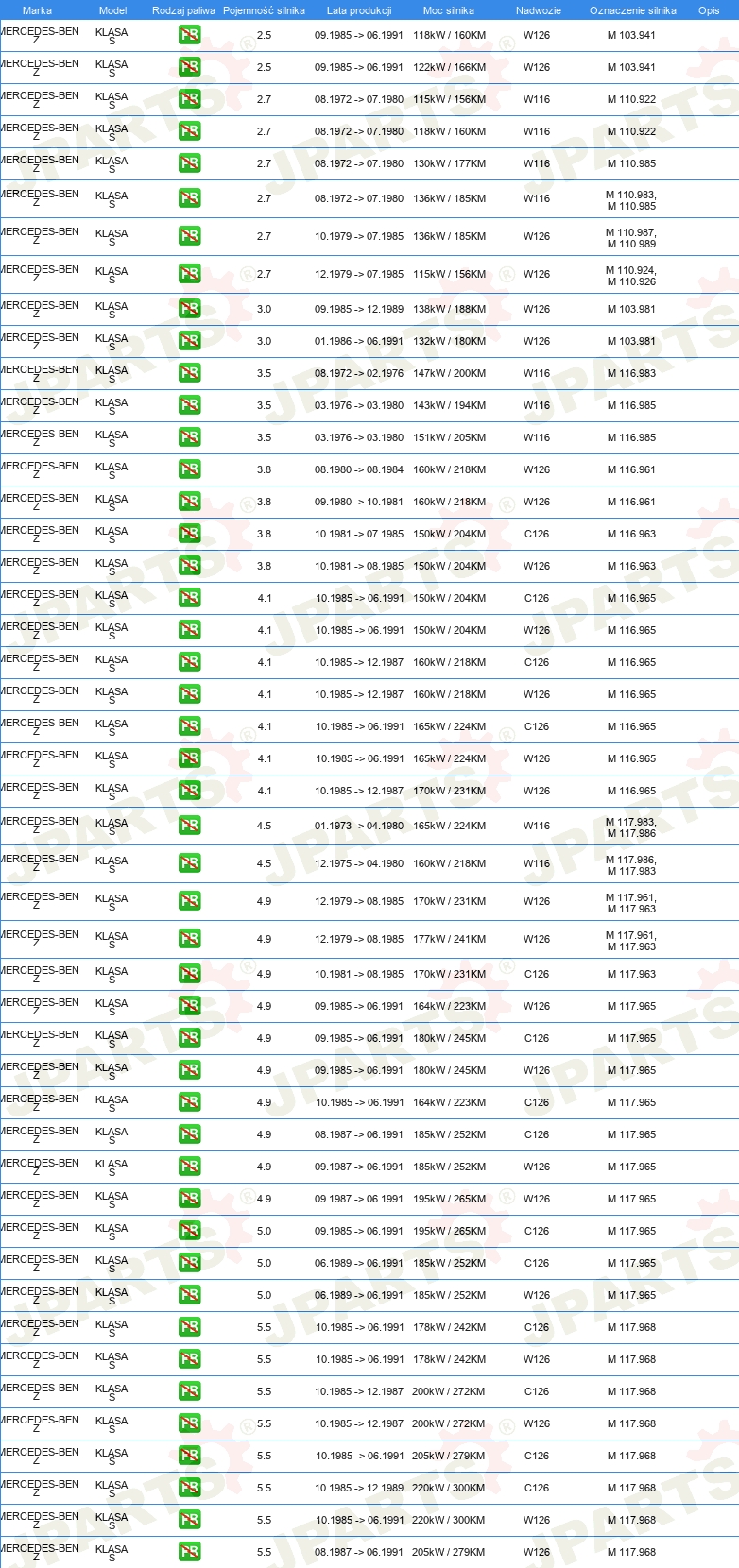Click the fuel icon in the 178kW / 242KM C126 row
739x1568 pixels.
tap(189, 1328)
